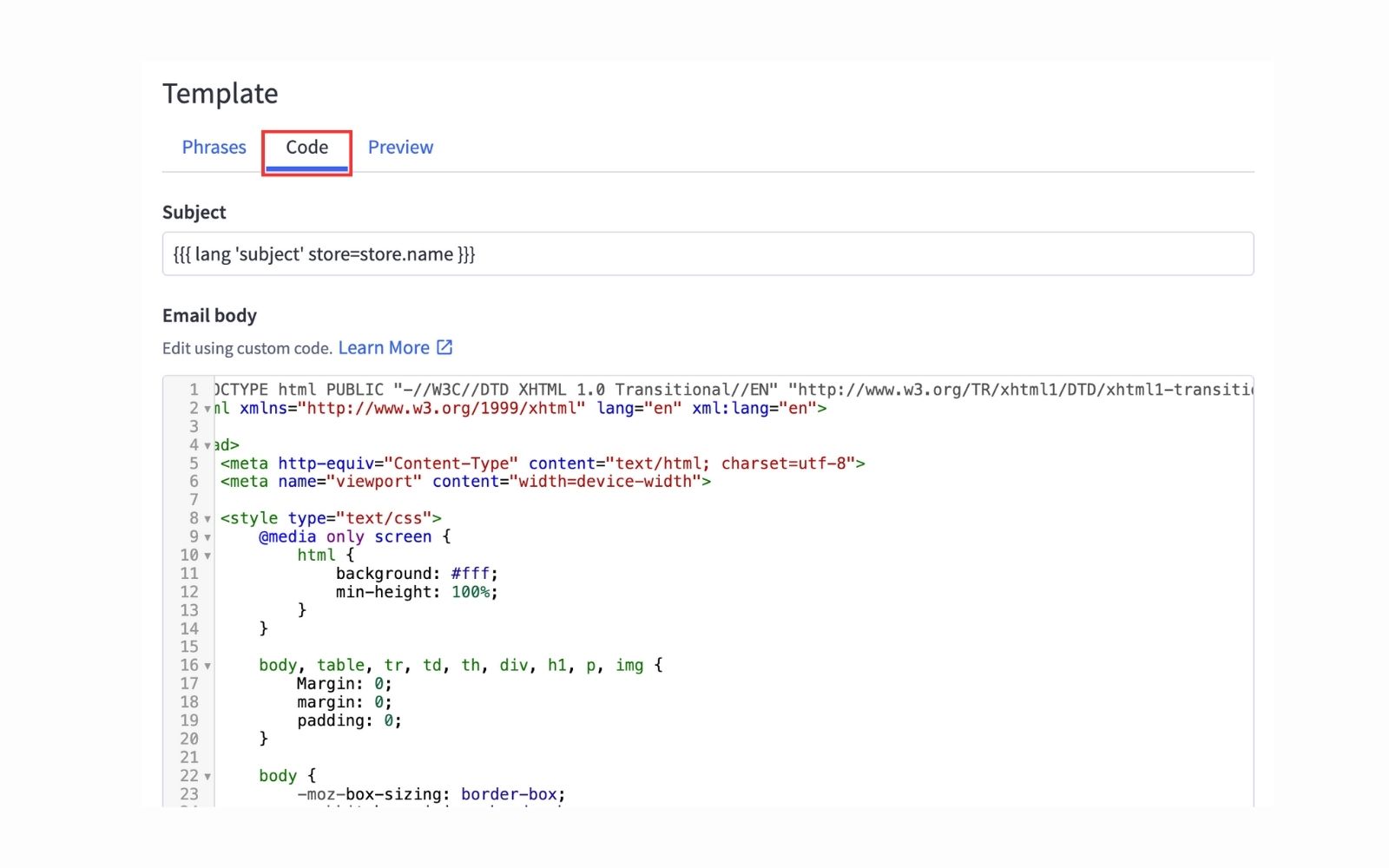1389x868 pixels.
Task: Collapse the fold arrow on line 4
Action: click(x=207, y=445)
